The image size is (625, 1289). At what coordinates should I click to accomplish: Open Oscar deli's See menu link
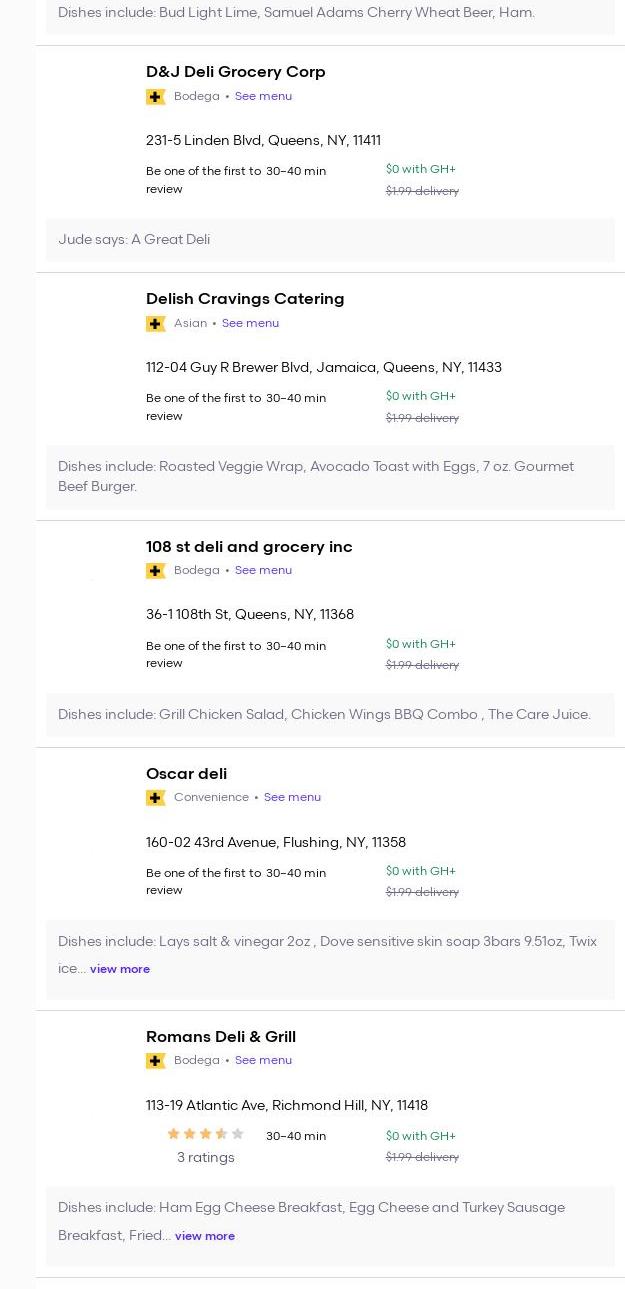[x=292, y=798]
